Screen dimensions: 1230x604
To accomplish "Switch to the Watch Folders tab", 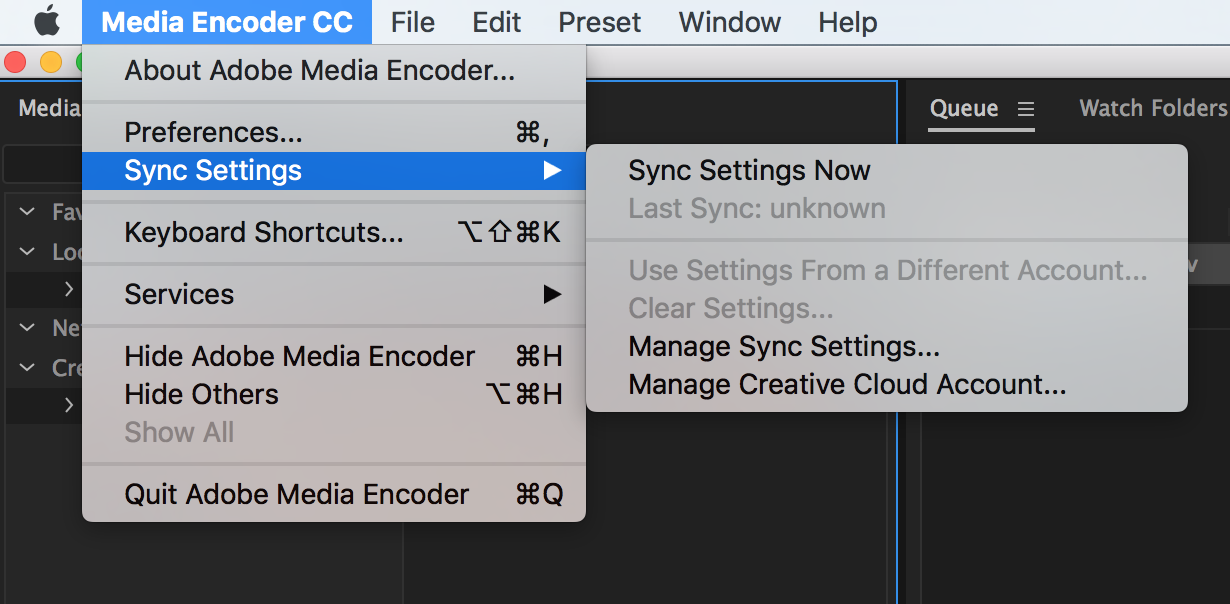I will [1152, 108].
